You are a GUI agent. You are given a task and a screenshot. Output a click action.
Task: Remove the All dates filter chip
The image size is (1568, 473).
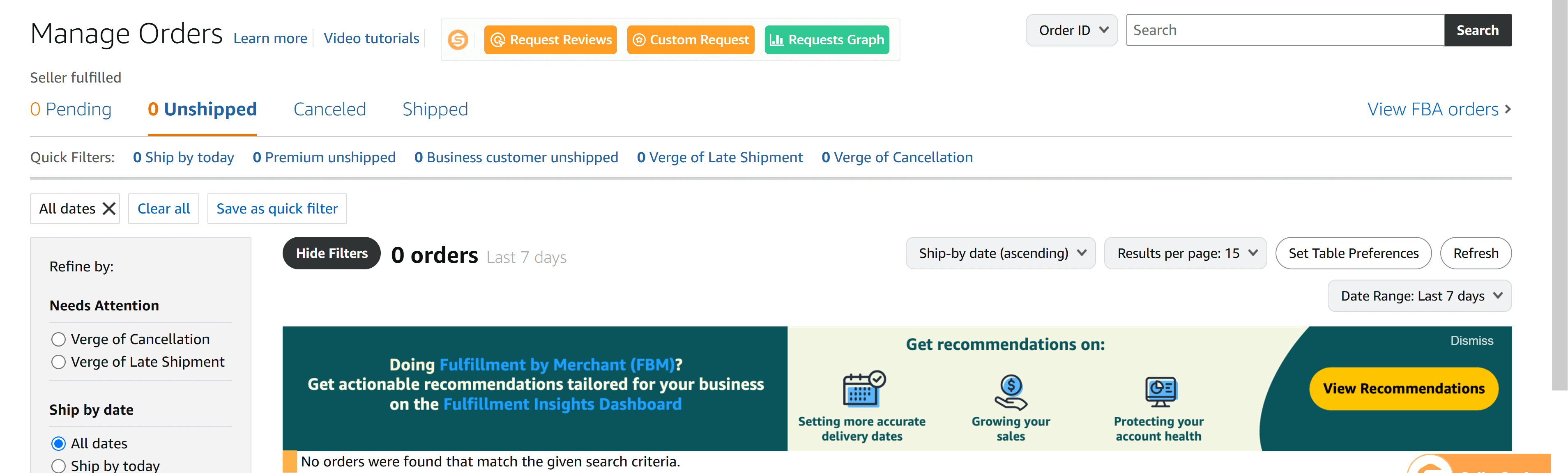pos(109,209)
